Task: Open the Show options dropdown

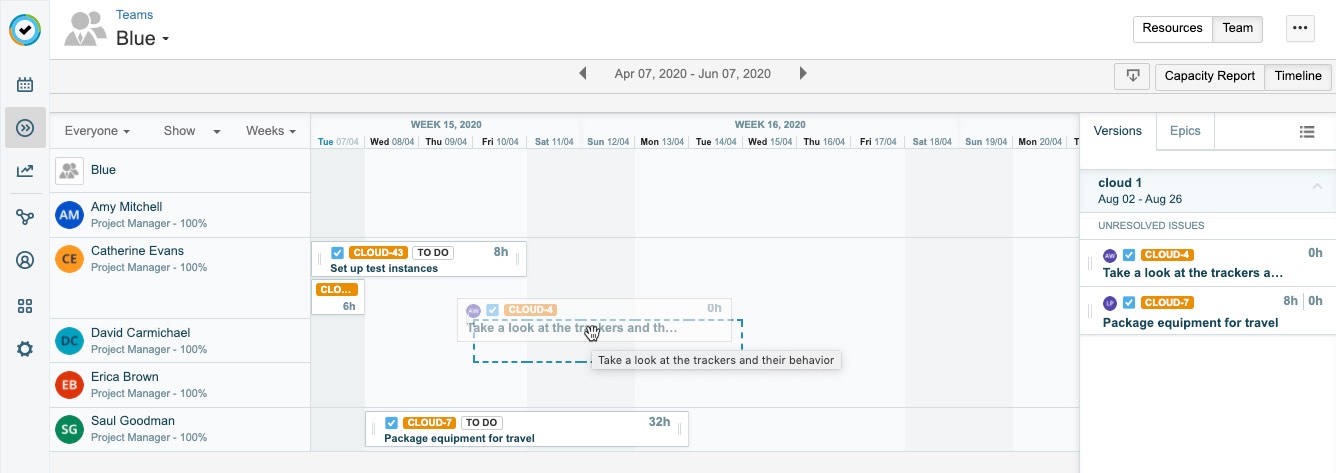Action: (x=192, y=131)
